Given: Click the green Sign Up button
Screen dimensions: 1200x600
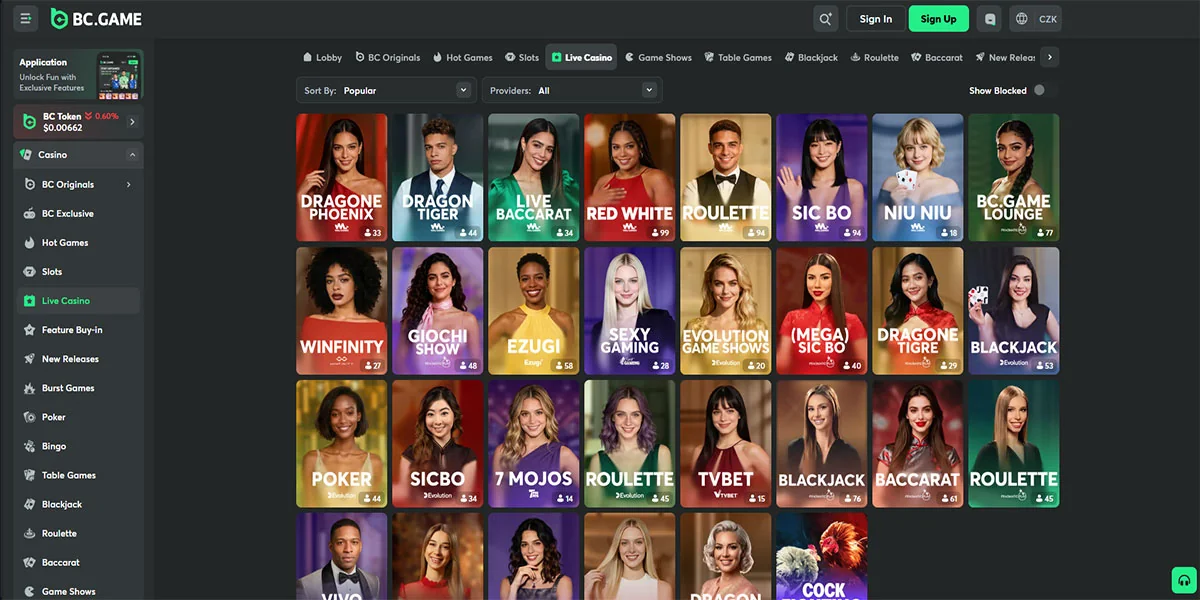Looking at the screenshot, I should (938, 19).
